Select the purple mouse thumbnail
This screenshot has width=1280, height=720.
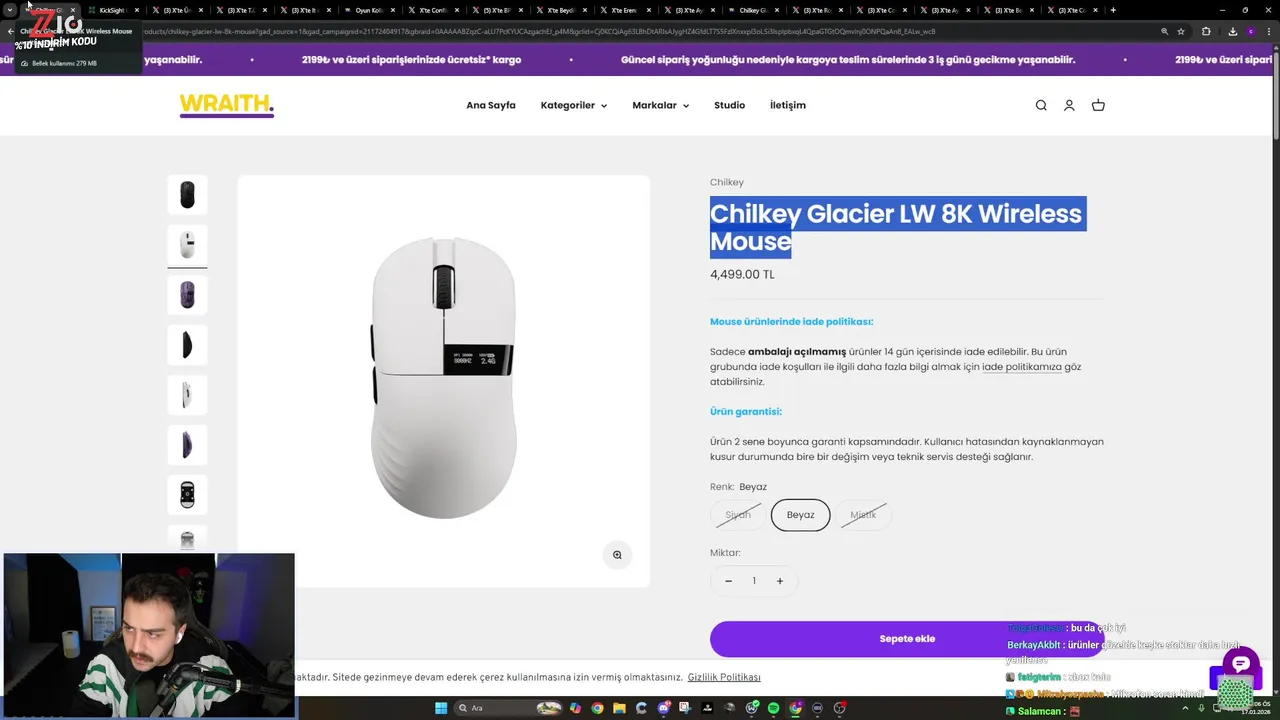tap(187, 295)
